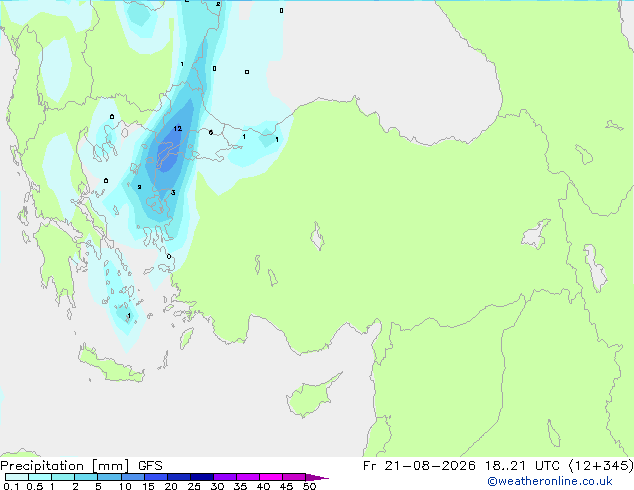Click the legend label '45'
The height and width of the screenshot is (490, 634).
pyautogui.click(x=286, y=486)
